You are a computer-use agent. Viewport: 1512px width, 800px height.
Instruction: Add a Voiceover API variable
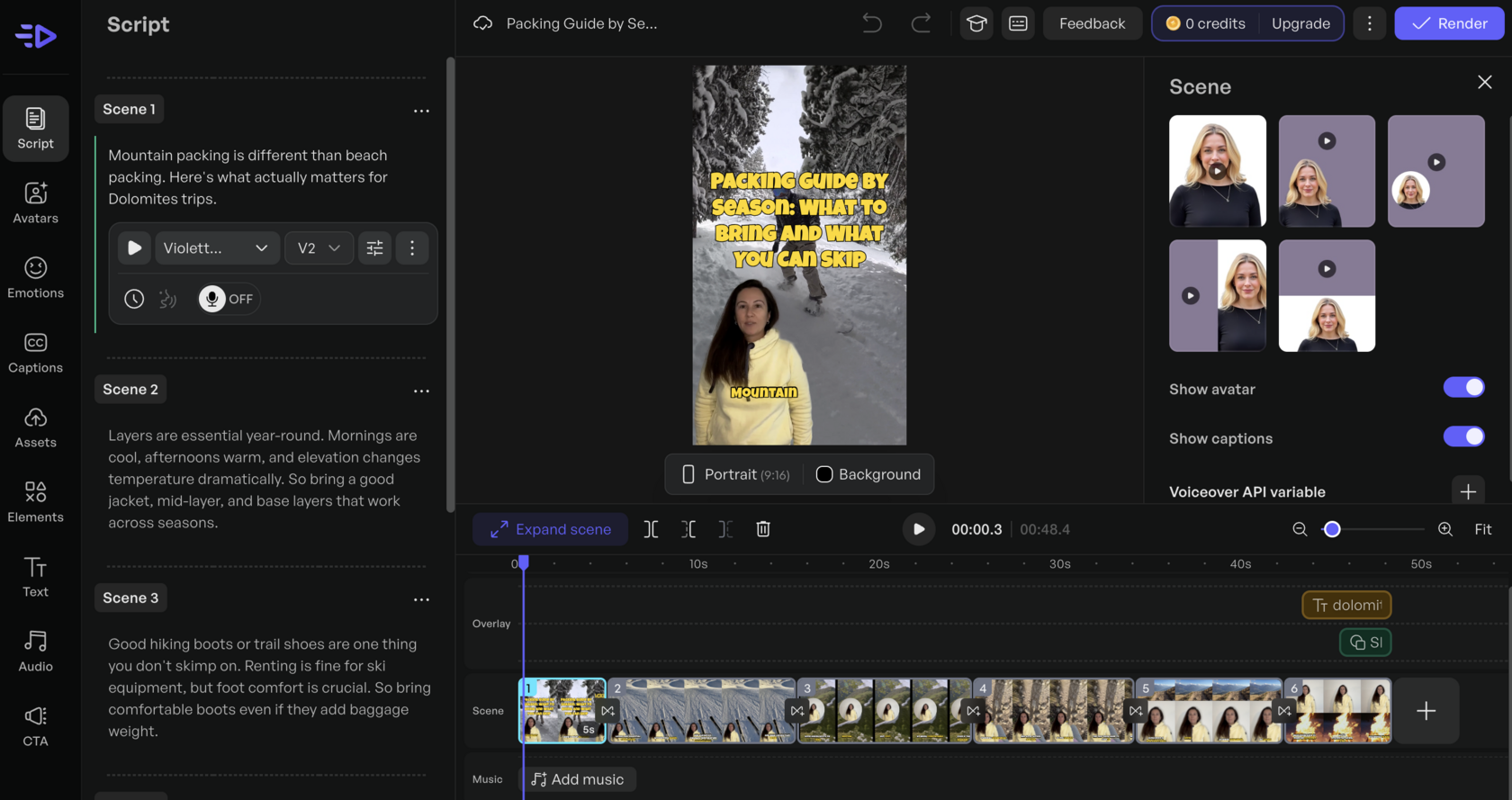point(1468,491)
